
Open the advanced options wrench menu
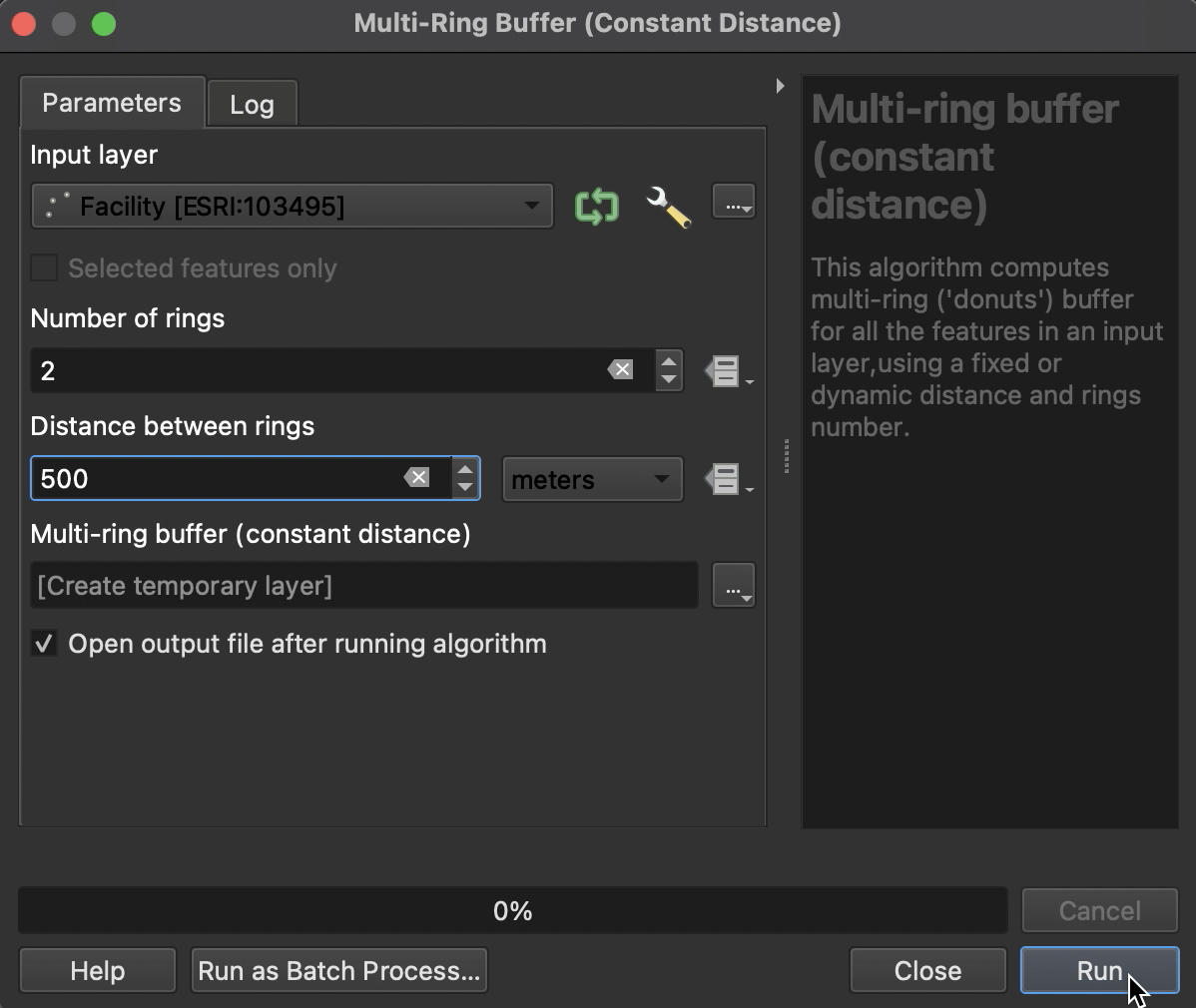[668, 206]
